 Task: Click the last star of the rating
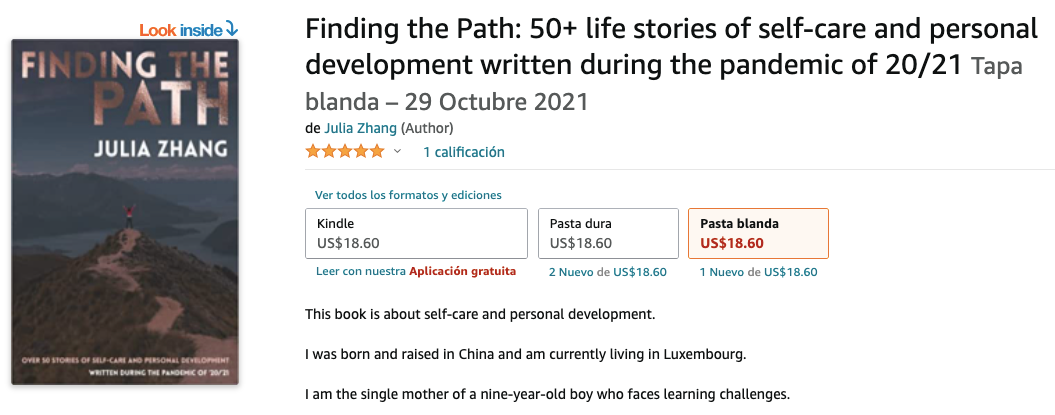[x=377, y=152]
